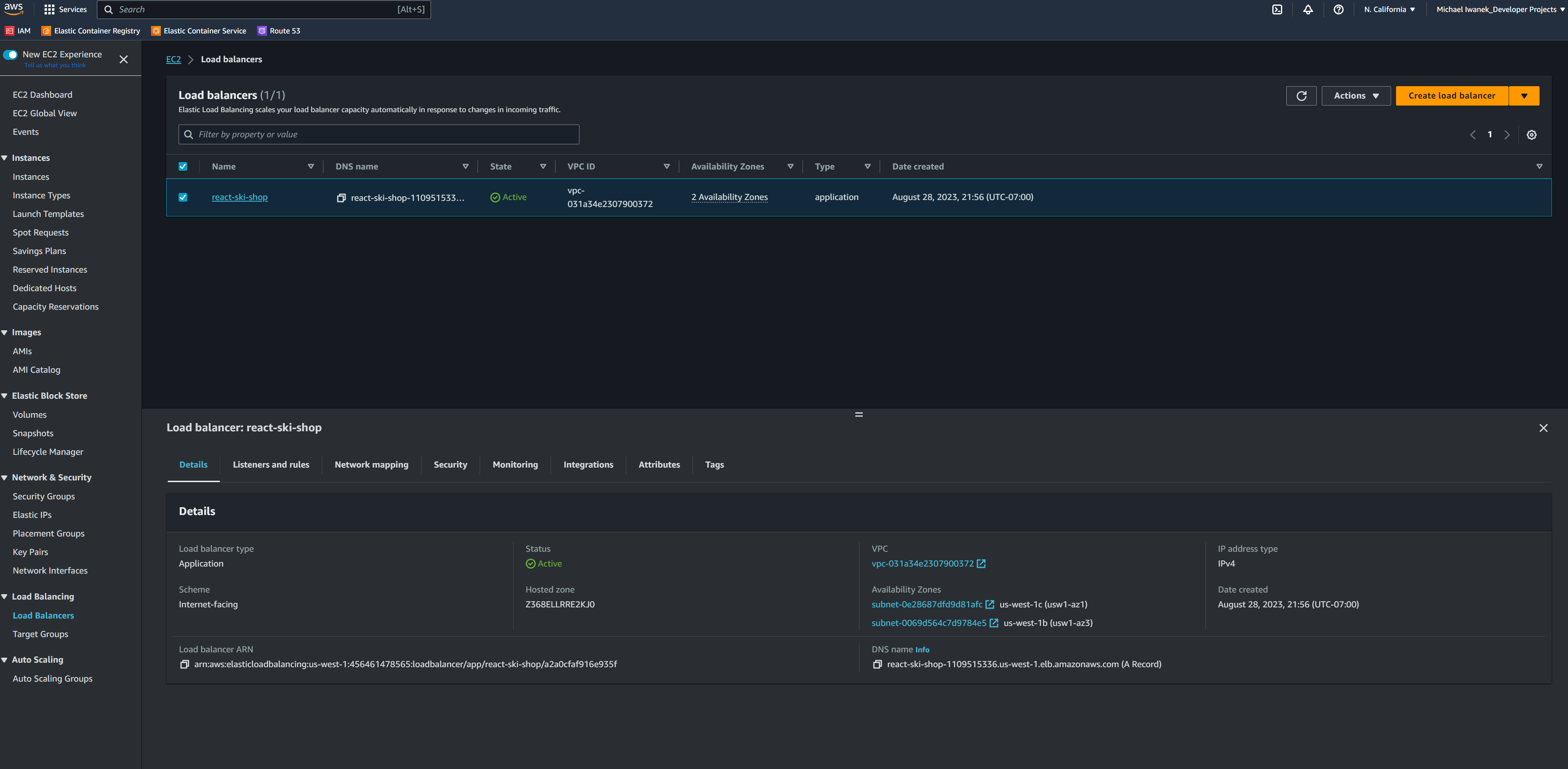The image size is (1568, 769).
Task: Open the AWS home logo
Action: pos(13,9)
